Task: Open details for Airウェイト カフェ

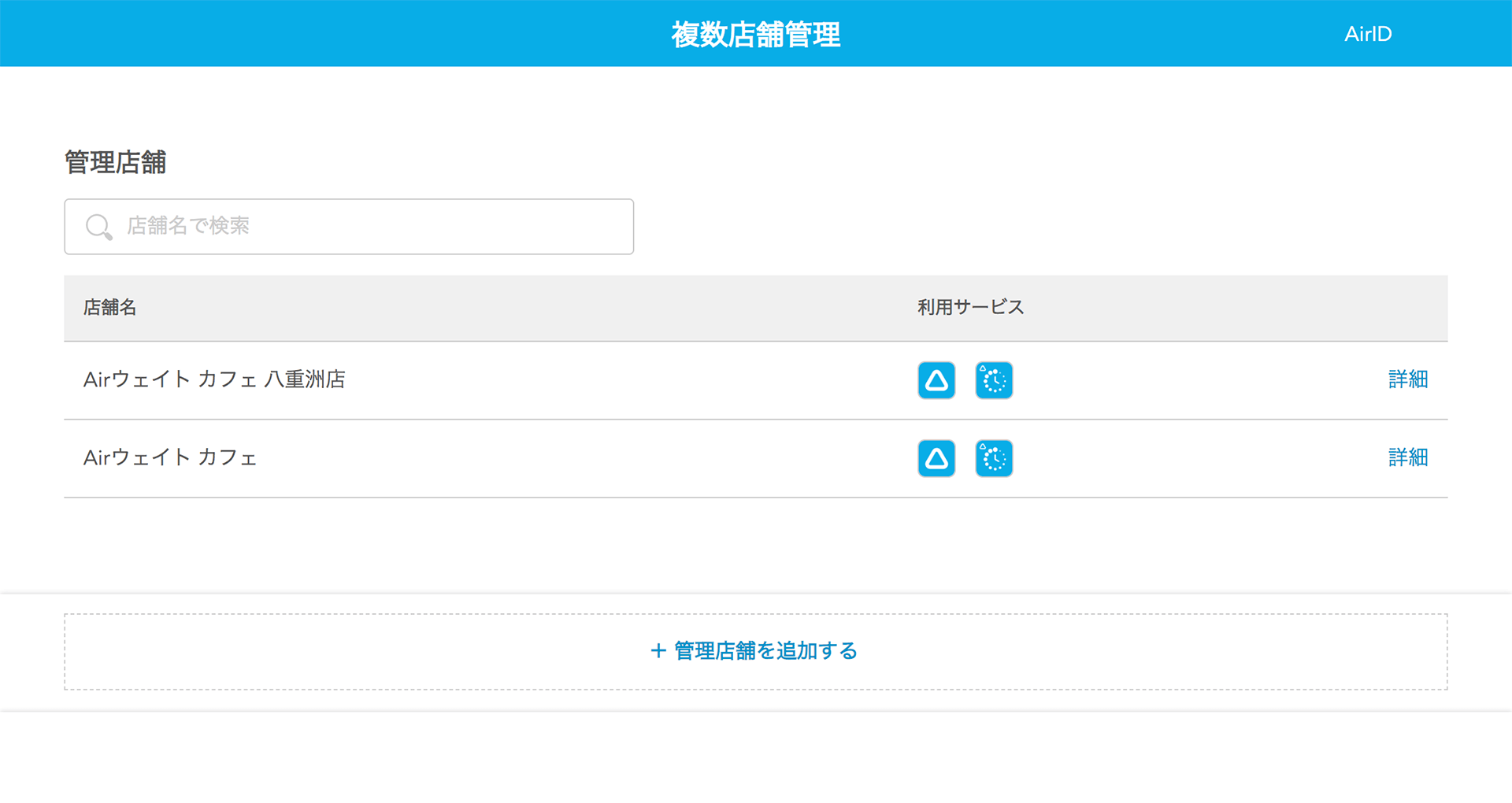Action: tap(1408, 458)
